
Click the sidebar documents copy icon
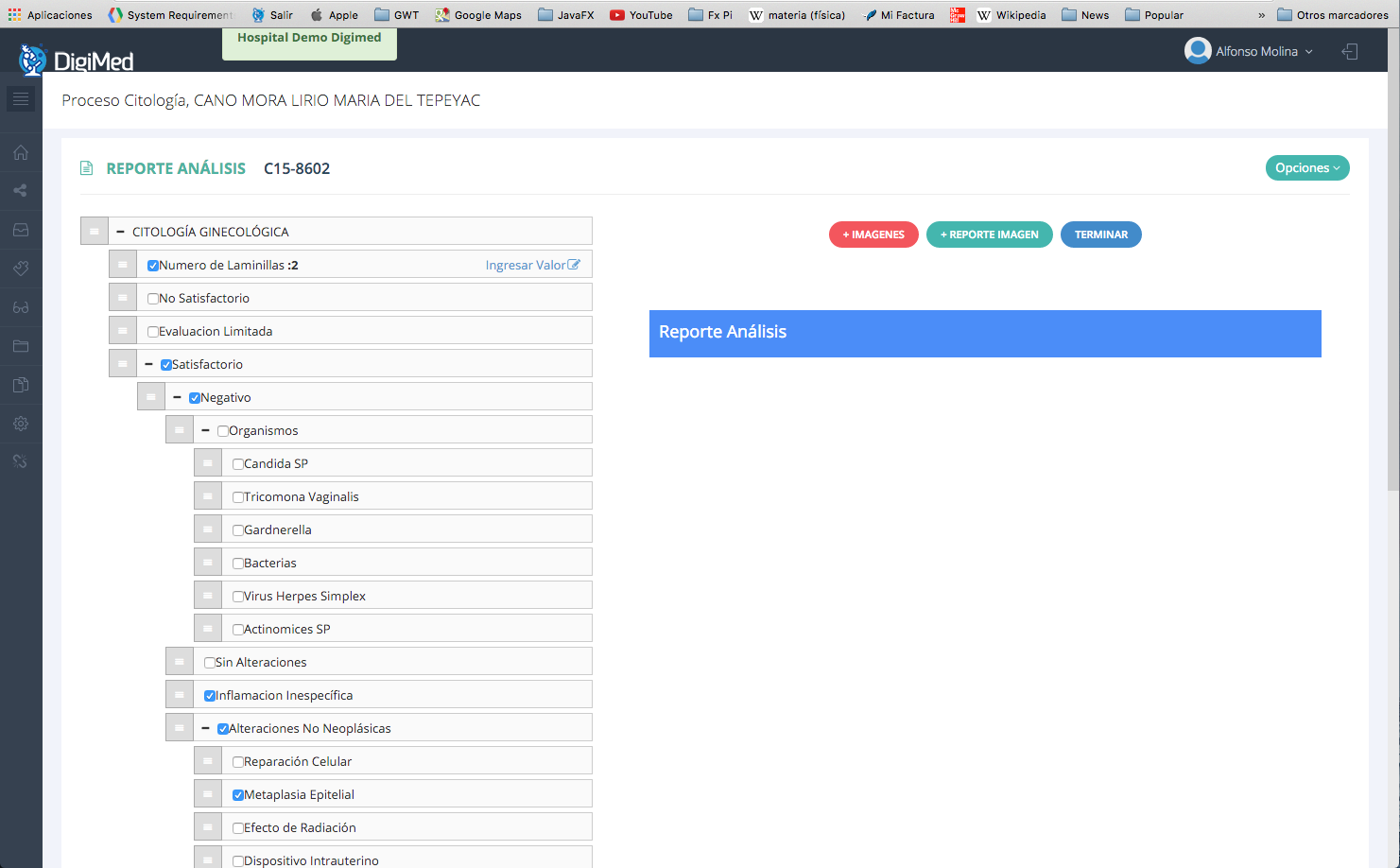[21, 385]
